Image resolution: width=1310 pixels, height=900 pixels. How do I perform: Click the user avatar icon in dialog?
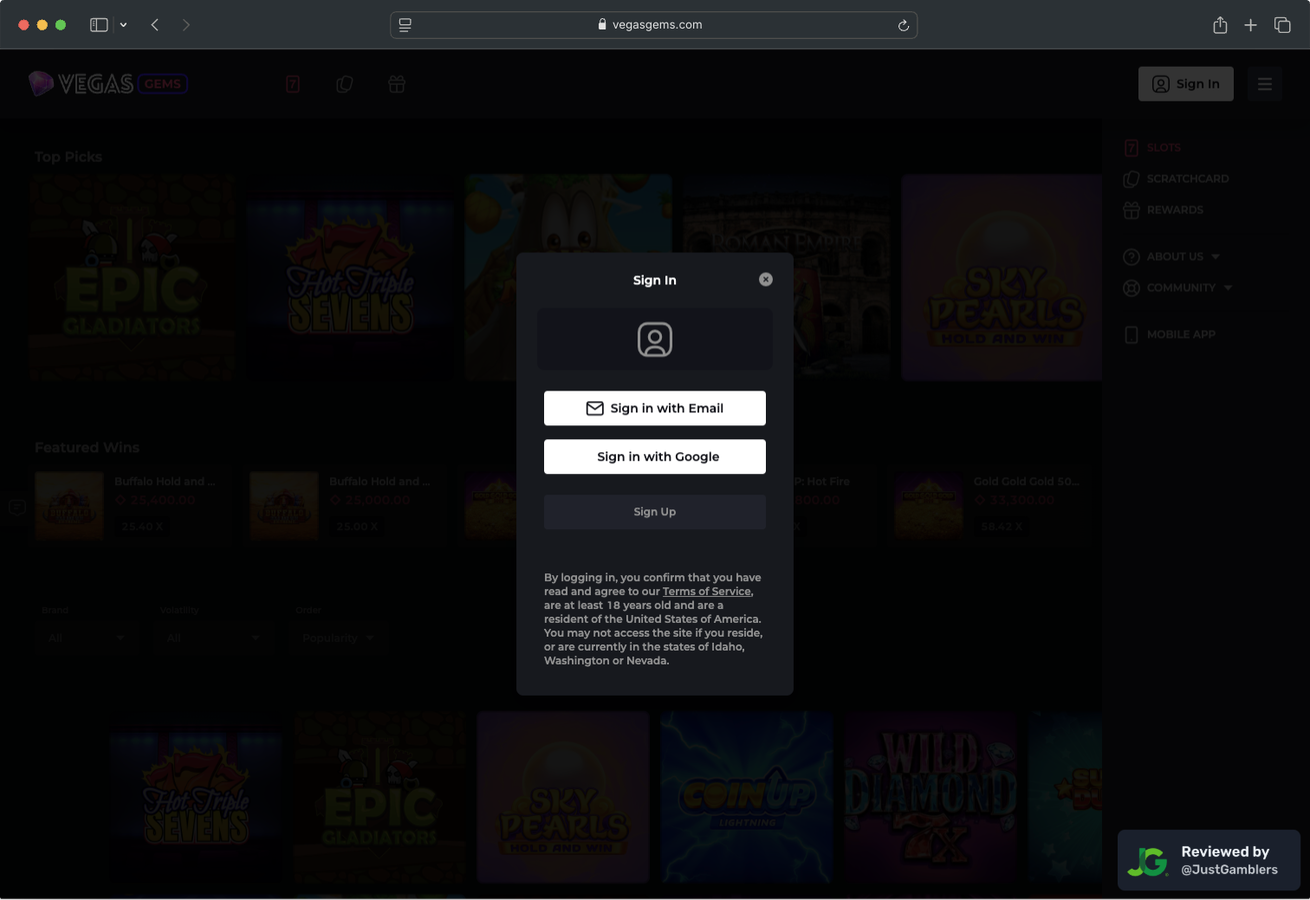655,340
